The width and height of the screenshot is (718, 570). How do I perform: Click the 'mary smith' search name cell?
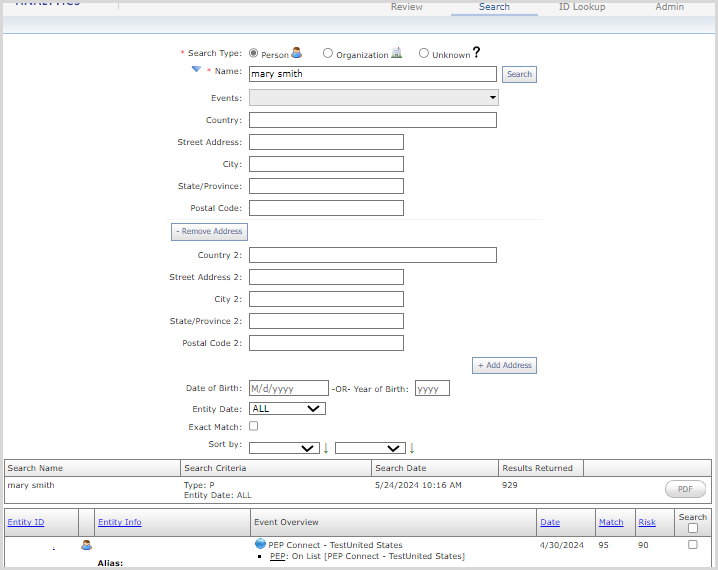coord(31,485)
